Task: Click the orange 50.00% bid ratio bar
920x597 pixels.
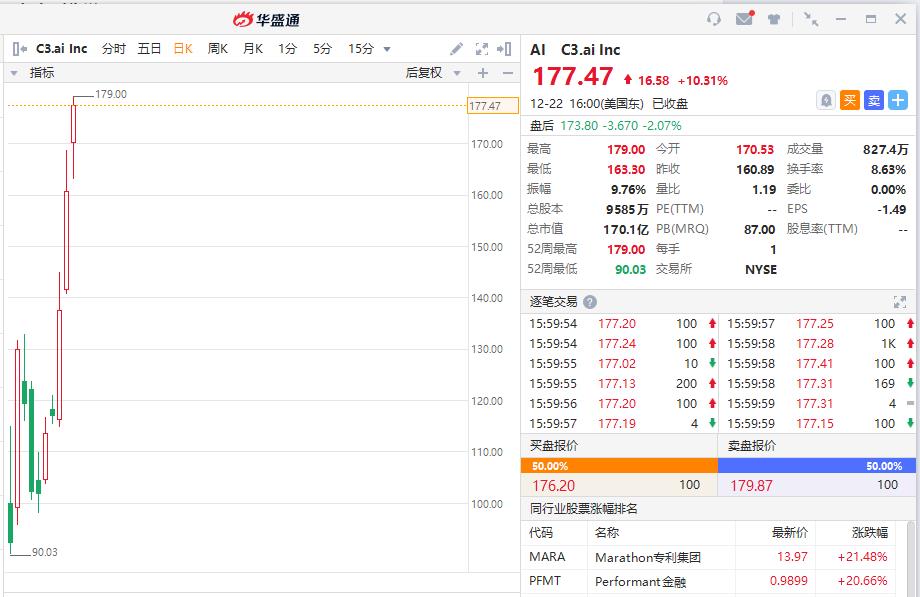Action: tap(619, 466)
